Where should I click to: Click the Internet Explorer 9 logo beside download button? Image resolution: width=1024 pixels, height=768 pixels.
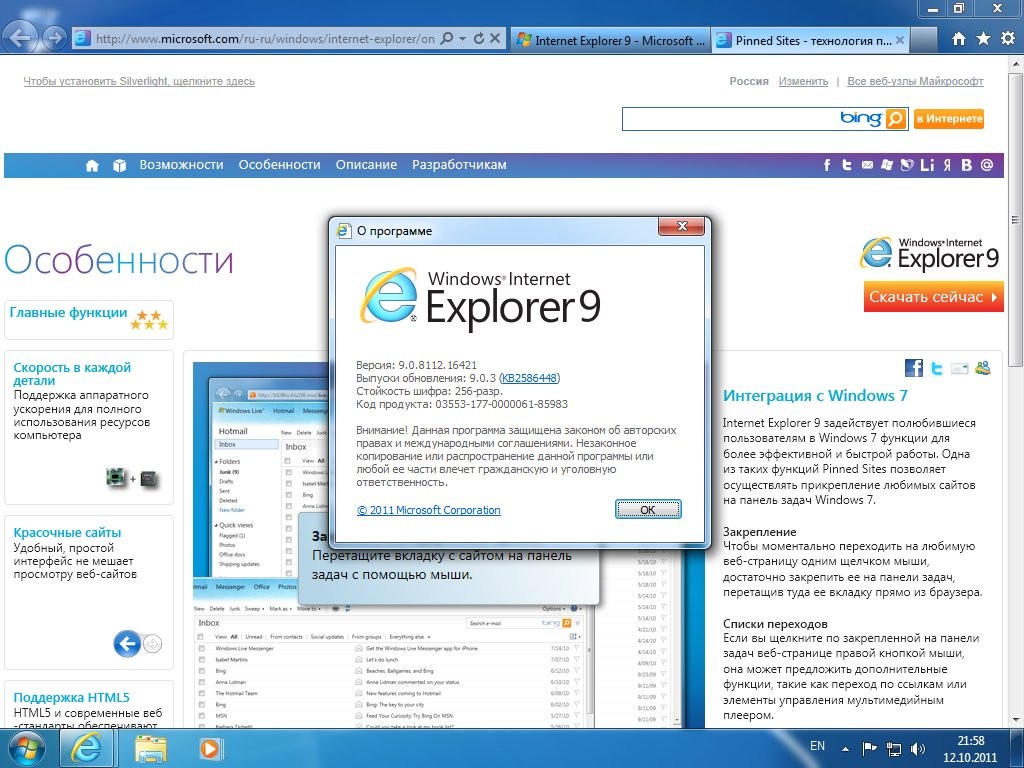click(x=929, y=253)
